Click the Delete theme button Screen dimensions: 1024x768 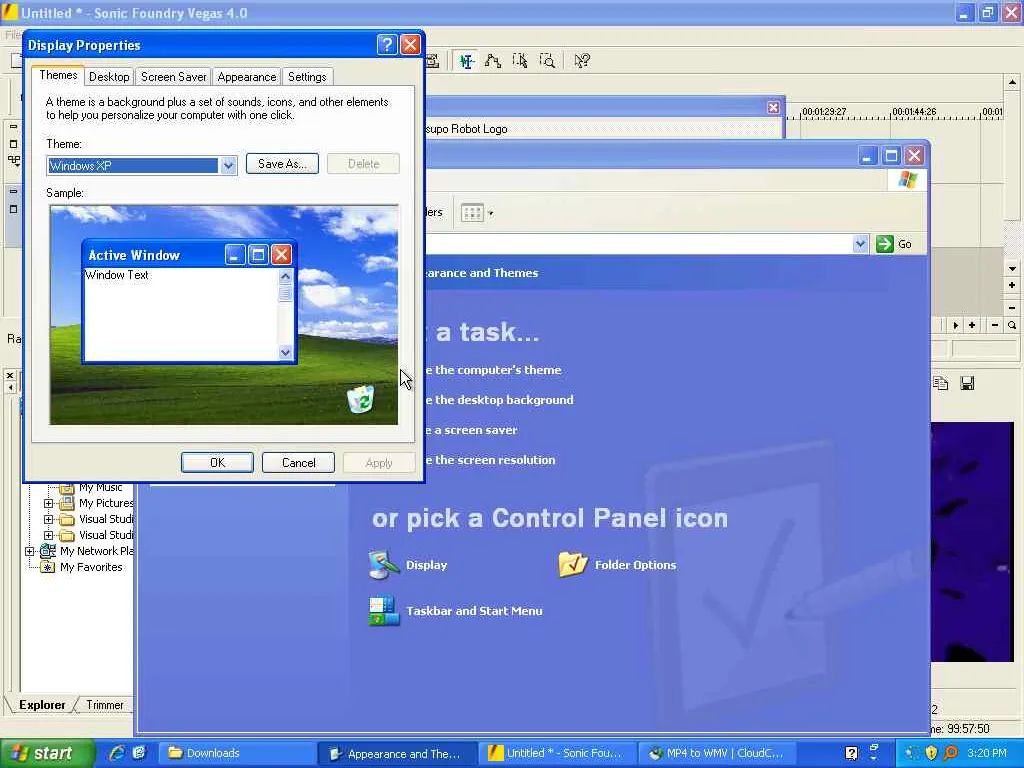(x=363, y=164)
